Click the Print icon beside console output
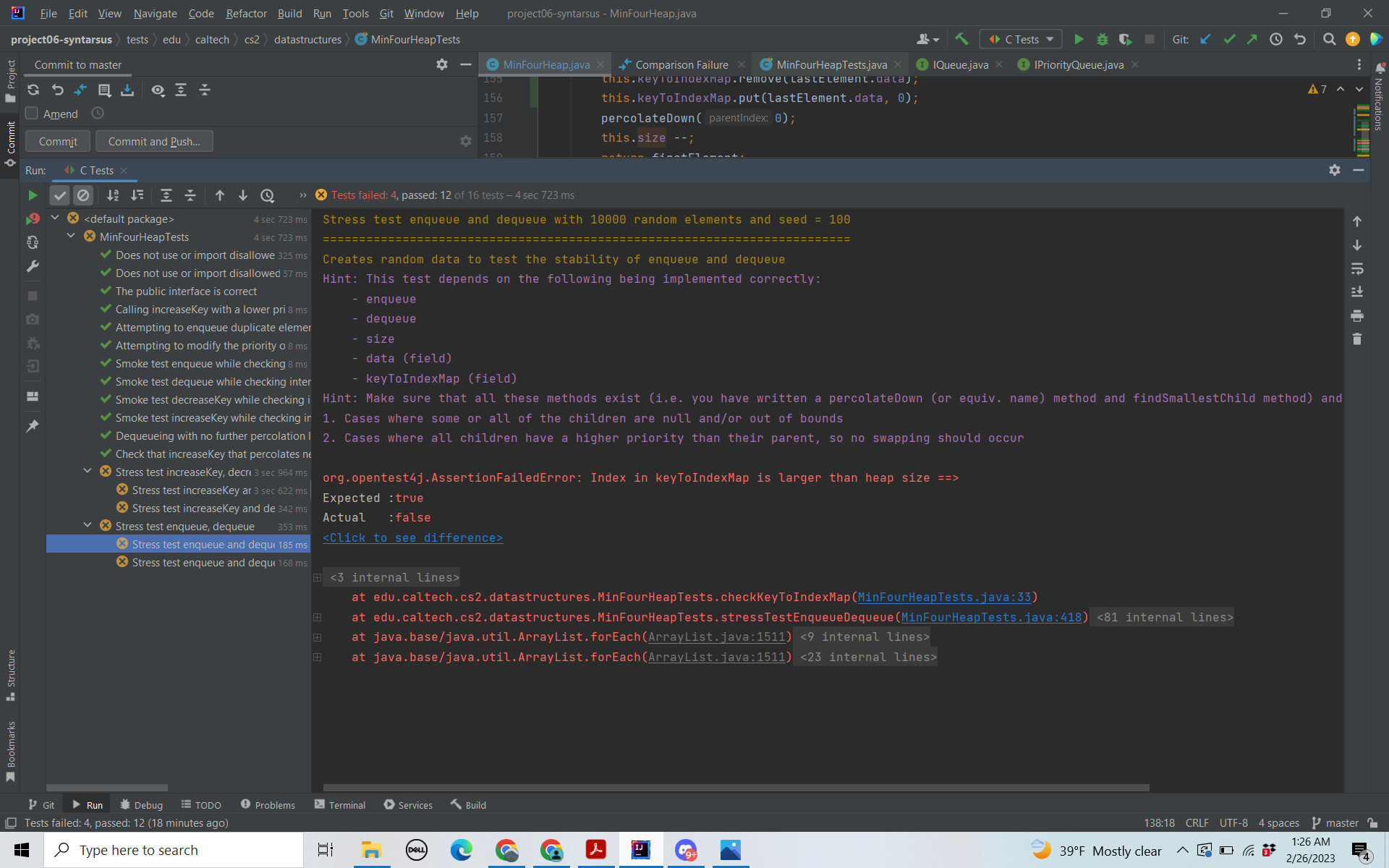The height and width of the screenshot is (868, 1389). tap(1357, 315)
